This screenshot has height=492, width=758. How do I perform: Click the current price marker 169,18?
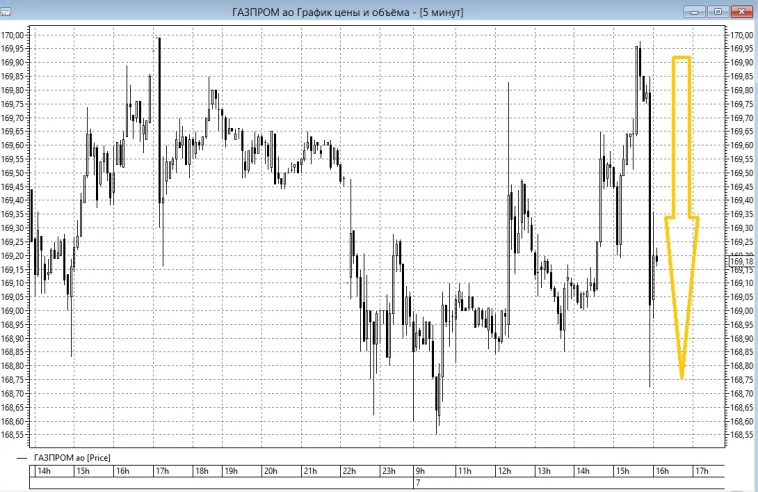pos(741,261)
